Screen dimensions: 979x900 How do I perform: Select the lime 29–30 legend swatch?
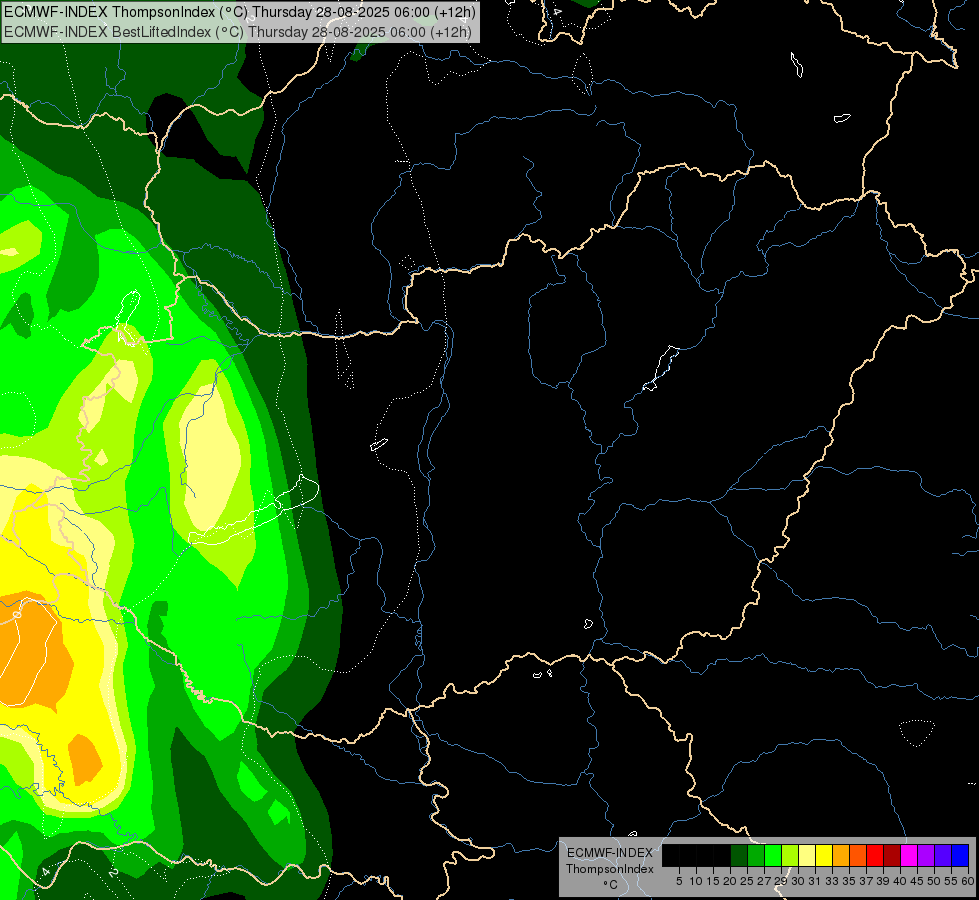(x=790, y=855)
